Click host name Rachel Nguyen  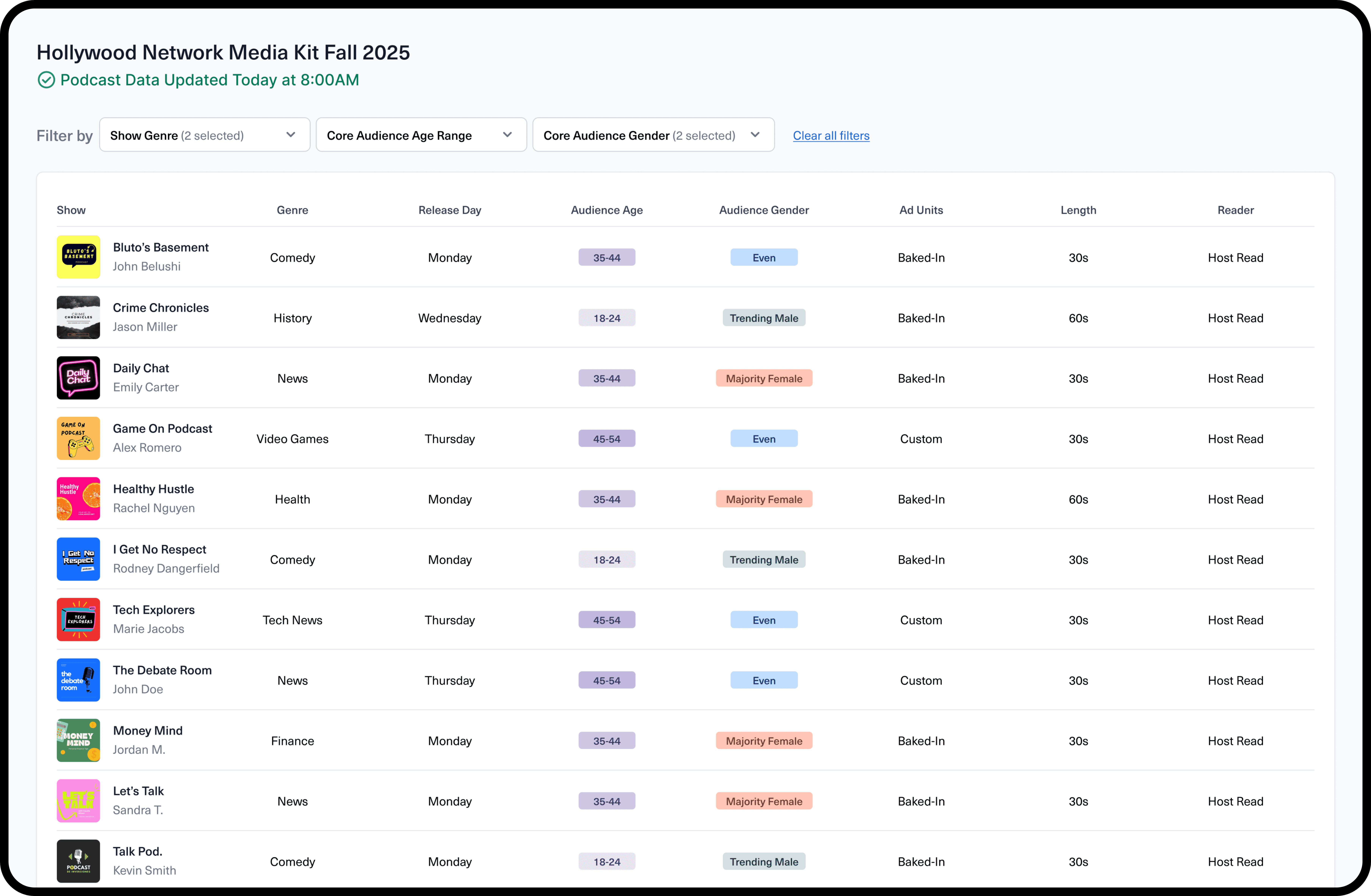point(154,508)
